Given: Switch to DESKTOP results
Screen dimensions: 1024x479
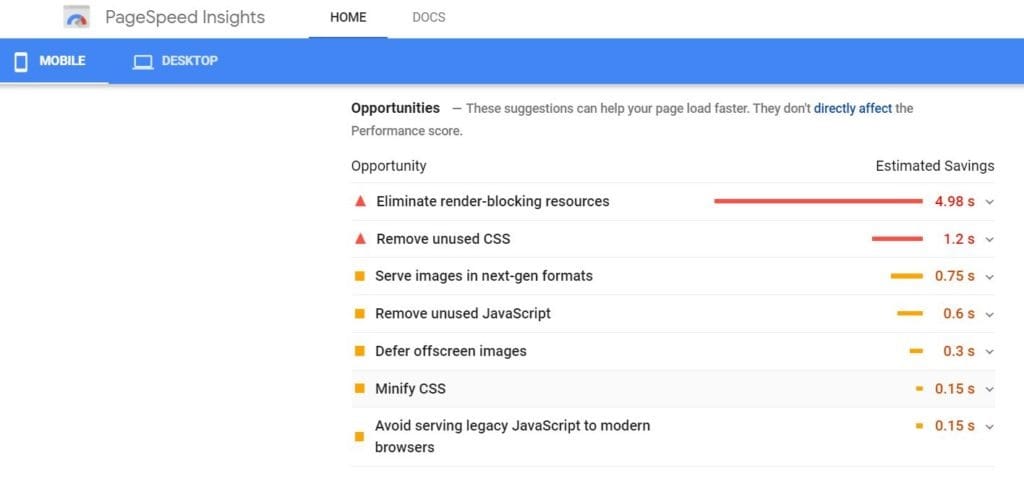Looking at the screenshot, I should (x=175, y=61).
